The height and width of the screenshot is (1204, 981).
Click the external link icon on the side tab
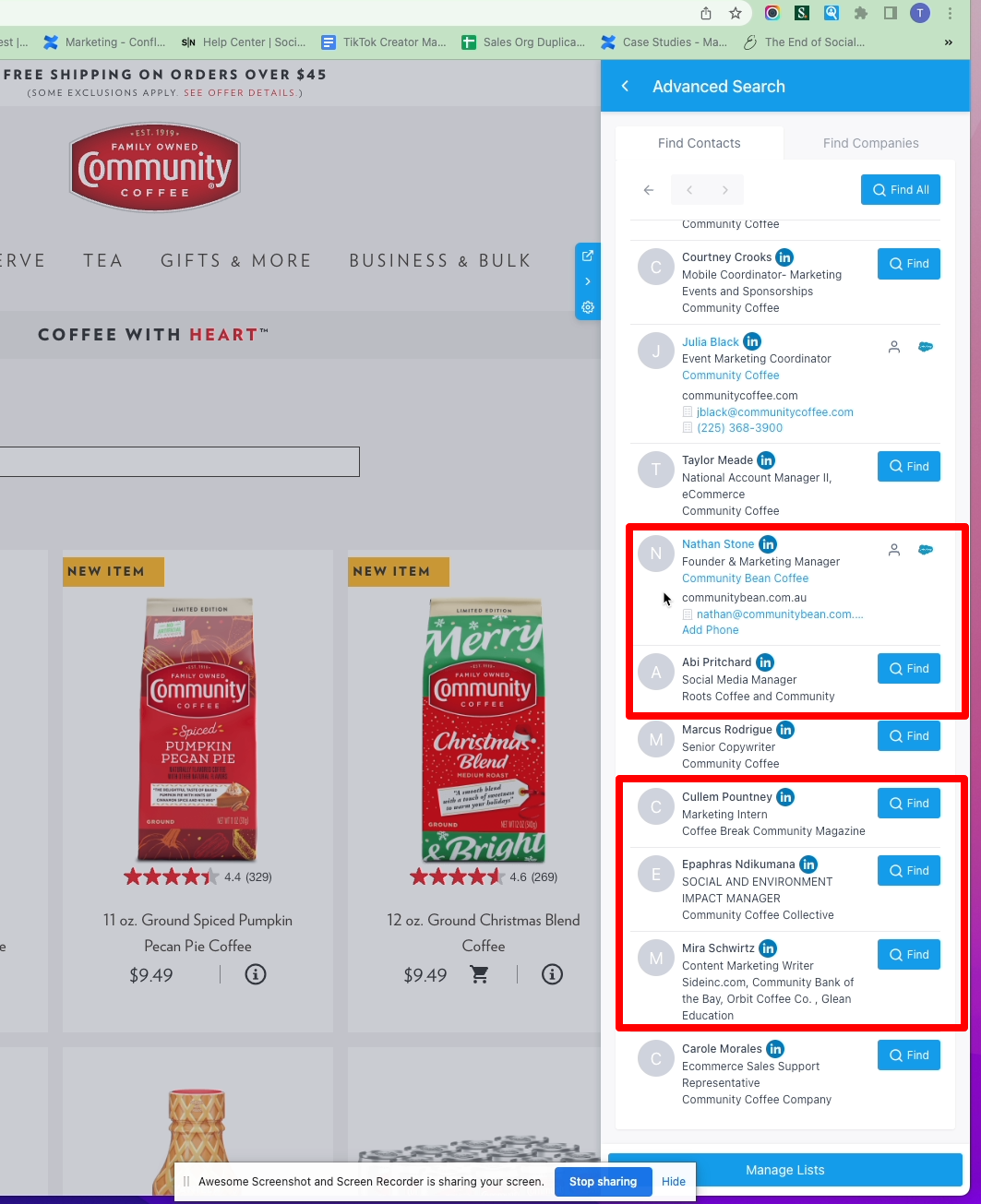click(588, 256)
